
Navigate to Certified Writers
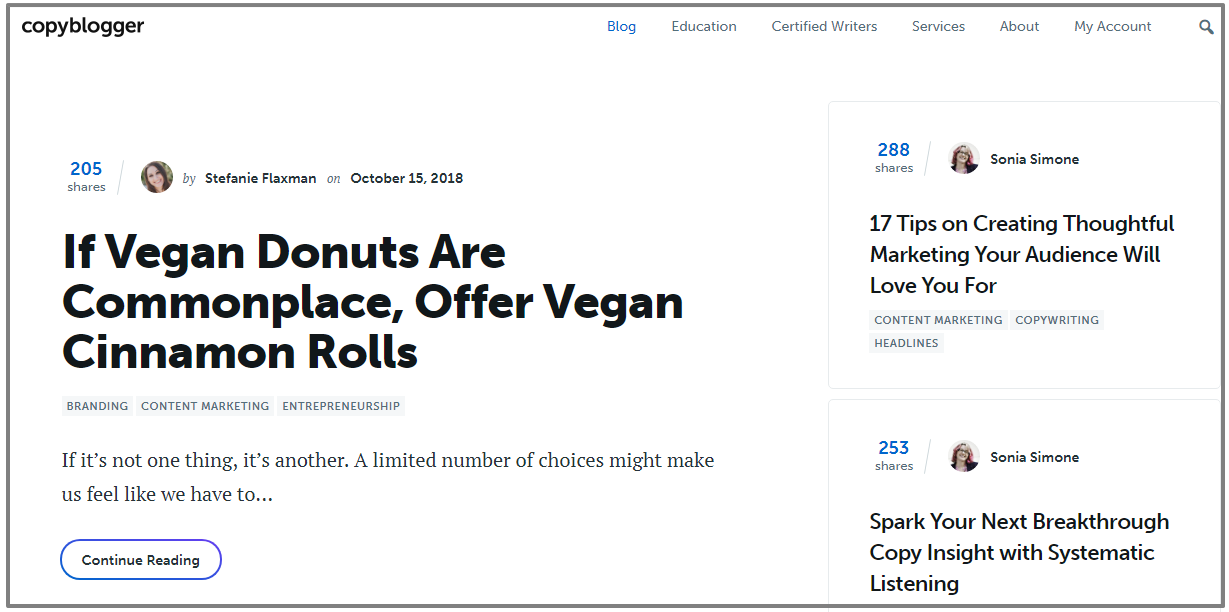click(824, 26)
